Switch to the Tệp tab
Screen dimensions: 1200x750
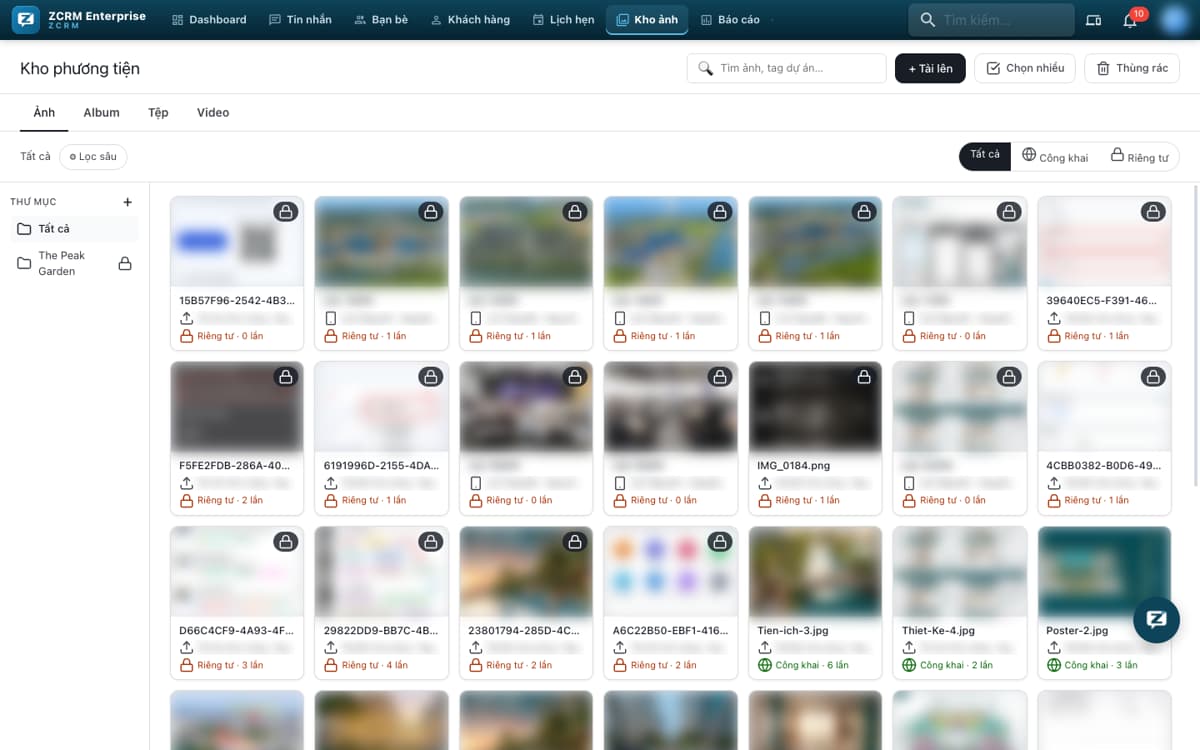(x=158, y=113)
